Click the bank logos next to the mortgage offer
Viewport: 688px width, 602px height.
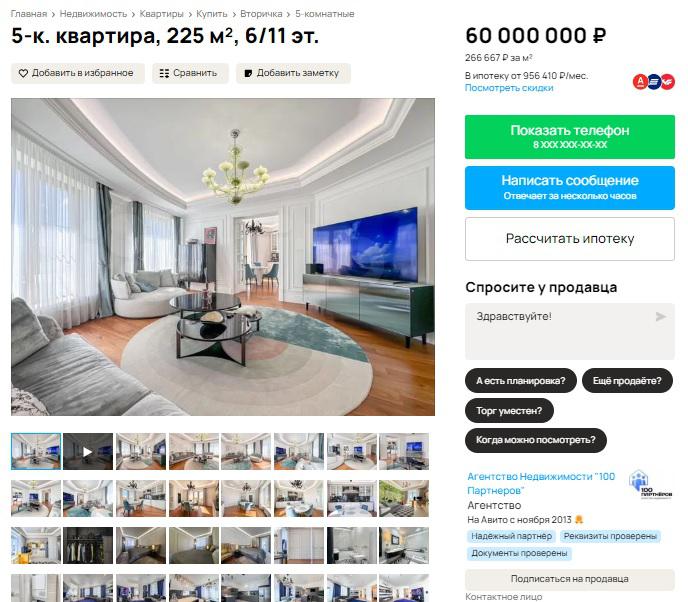[653, 82]
